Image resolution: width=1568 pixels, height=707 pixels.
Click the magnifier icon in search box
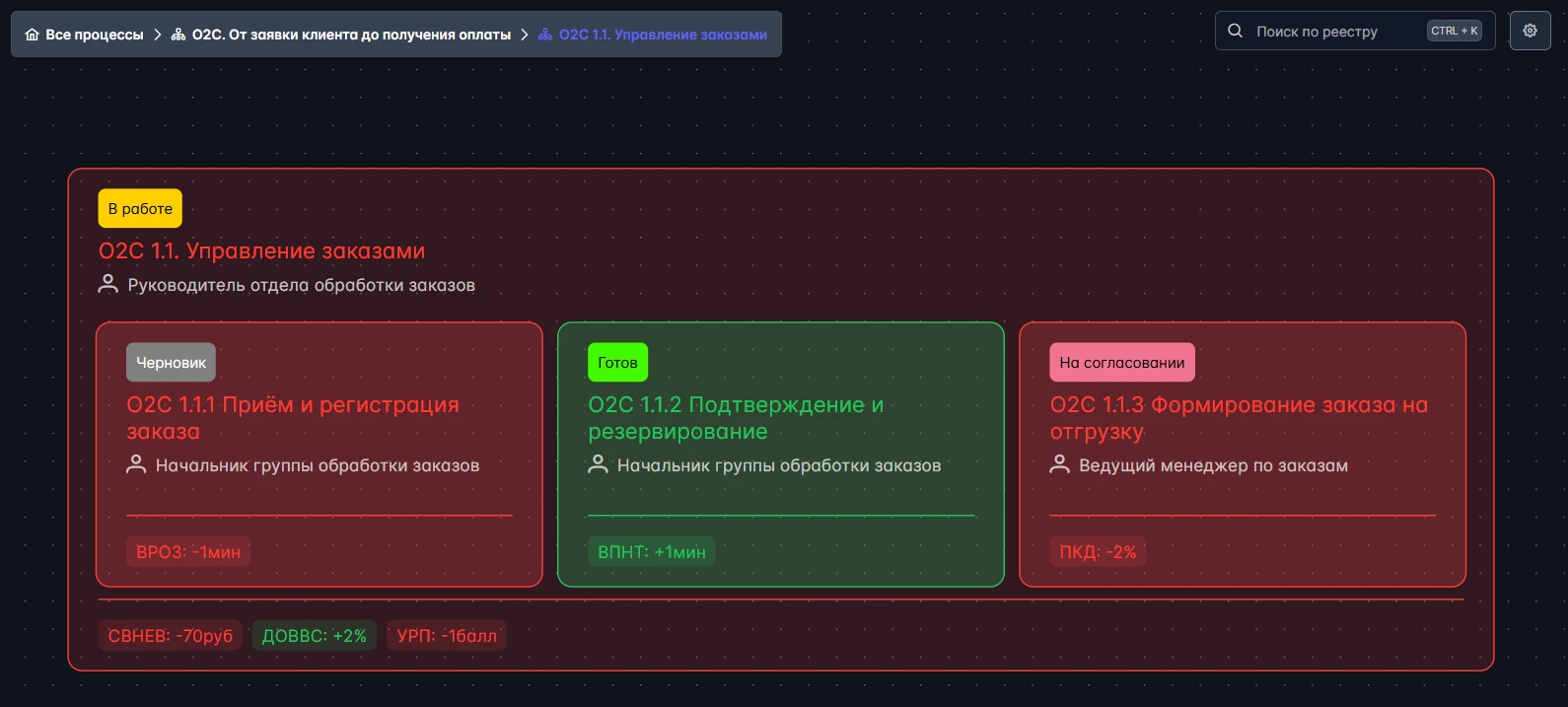[x=1235, y=31]
